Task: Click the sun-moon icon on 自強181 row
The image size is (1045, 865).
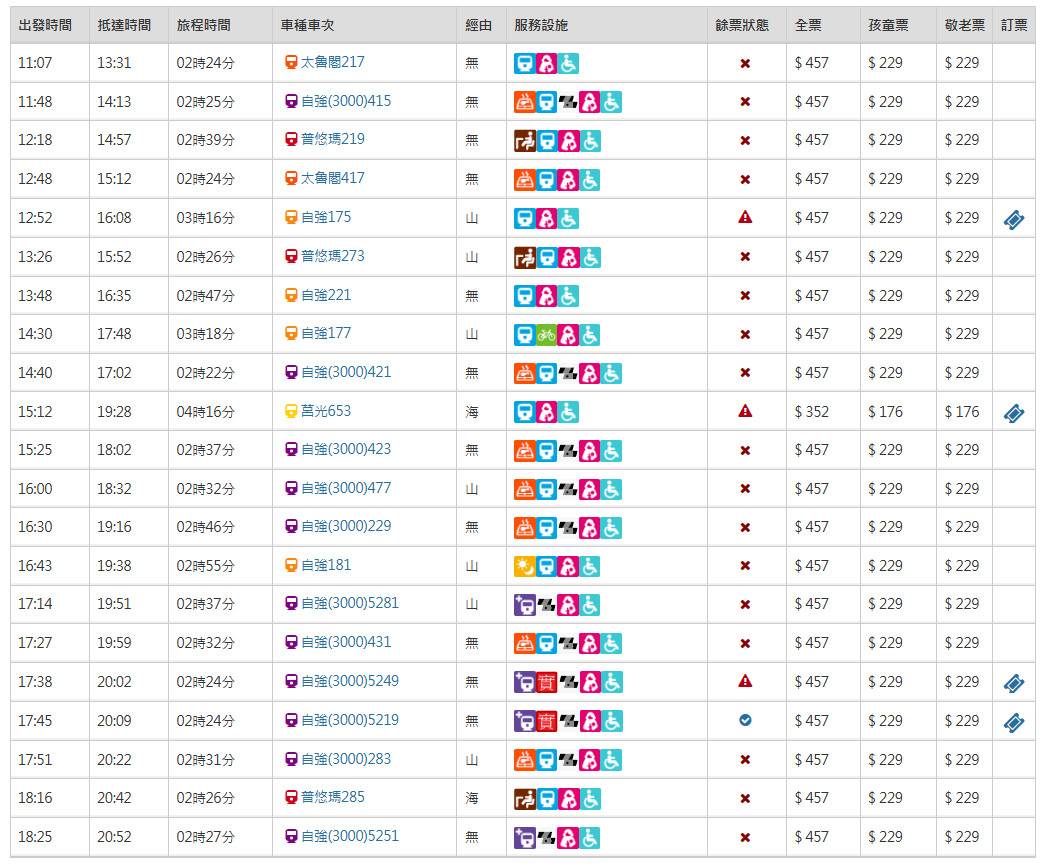Action: pyautogui.click(x=524, y=567)
